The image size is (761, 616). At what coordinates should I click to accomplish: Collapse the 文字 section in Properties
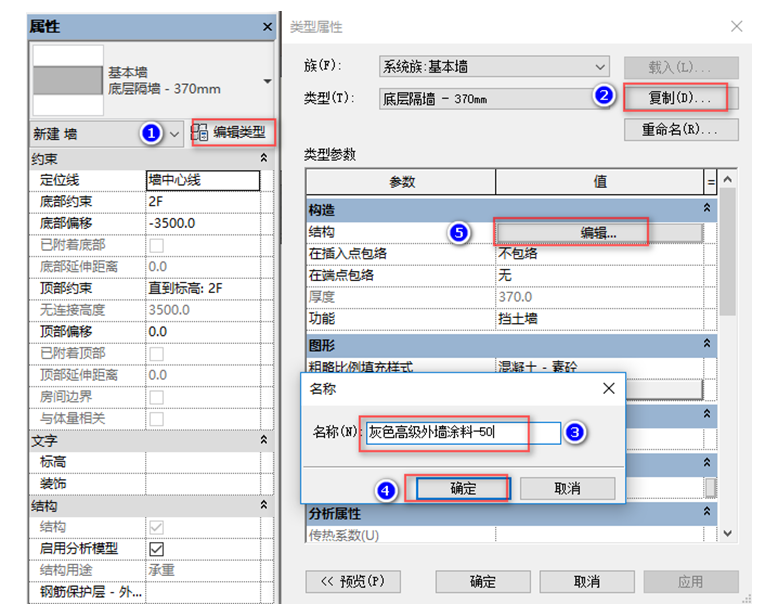click(x=264, y=439)
